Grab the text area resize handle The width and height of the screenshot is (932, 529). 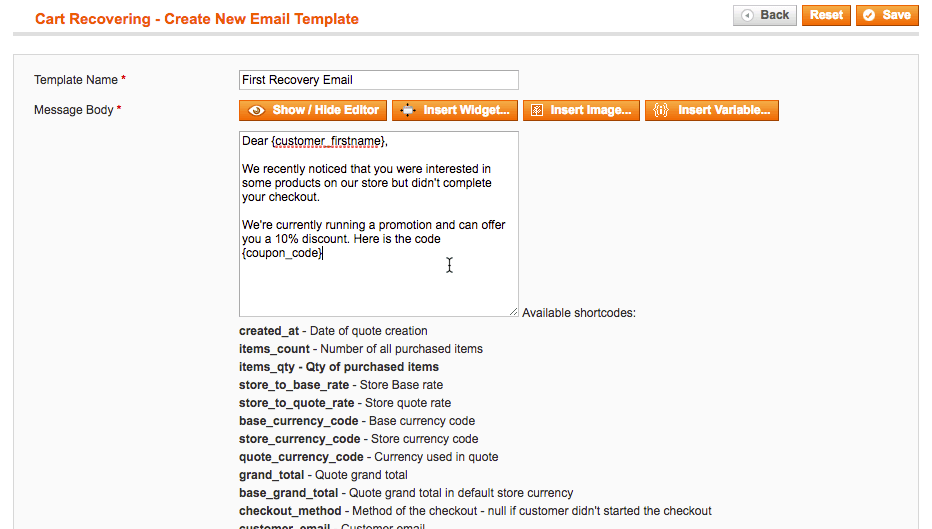(x=514, y=312)
